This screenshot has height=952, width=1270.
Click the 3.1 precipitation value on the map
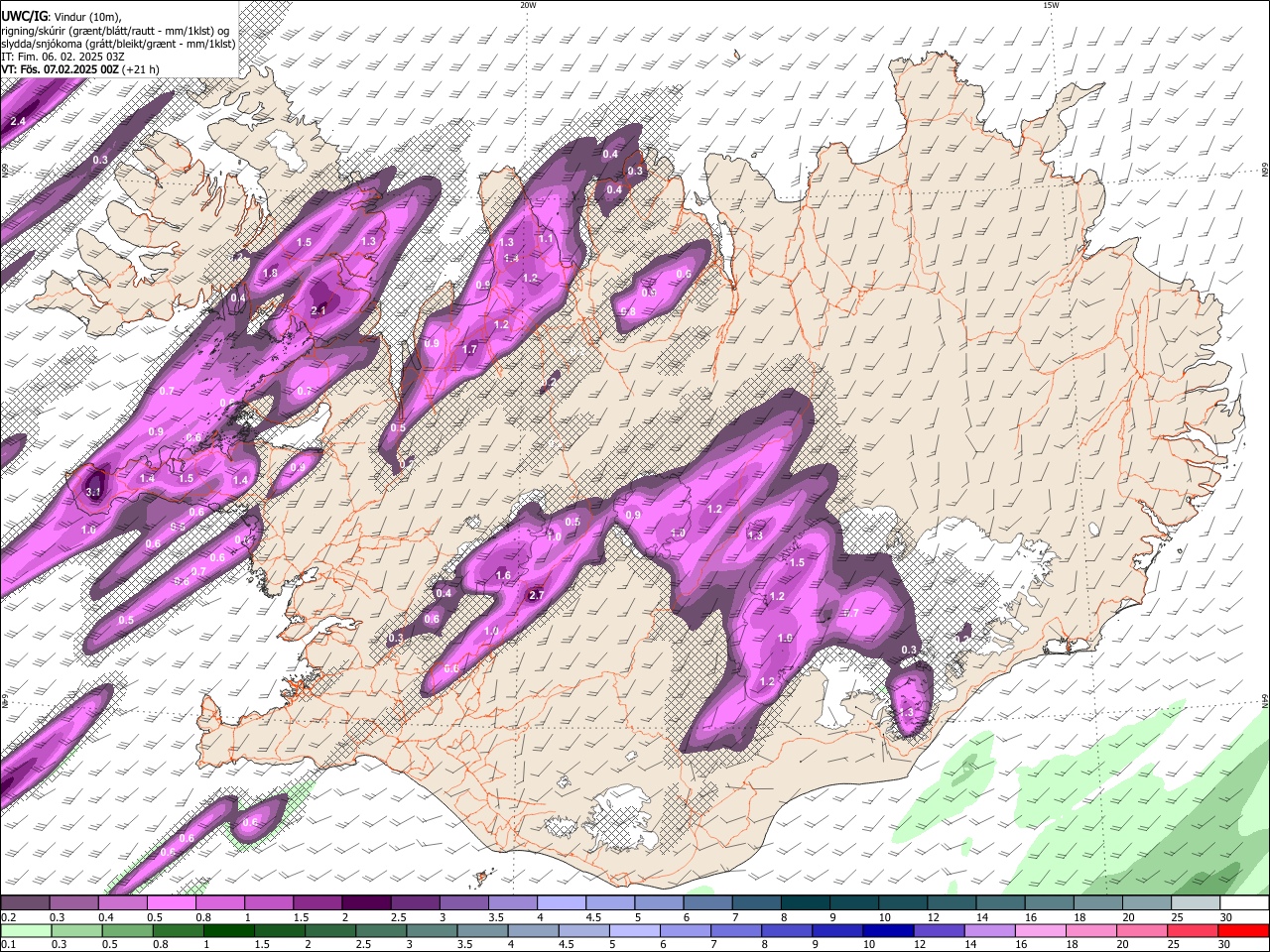tap(93, 492)
